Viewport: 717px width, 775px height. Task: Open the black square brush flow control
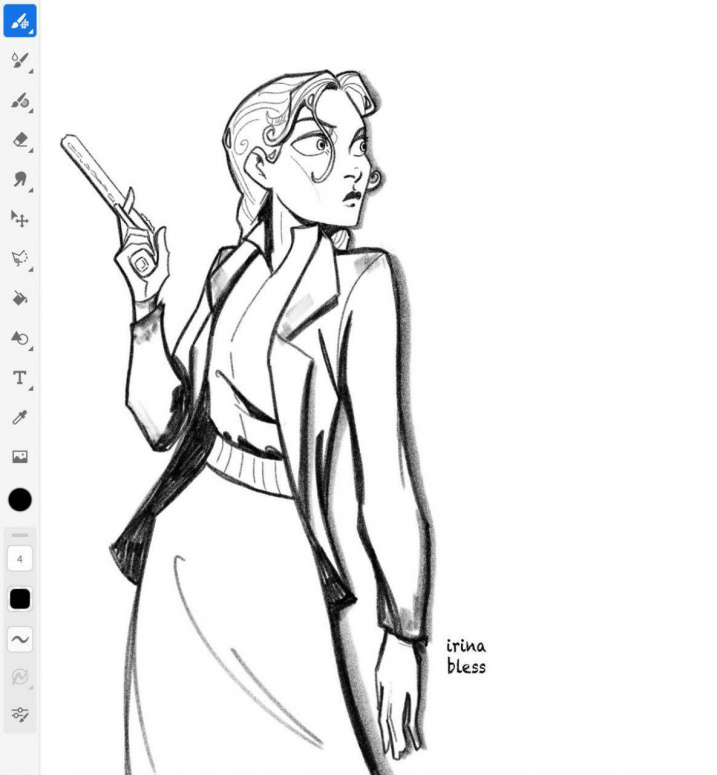pyautogui.click(x=20, y=599)
